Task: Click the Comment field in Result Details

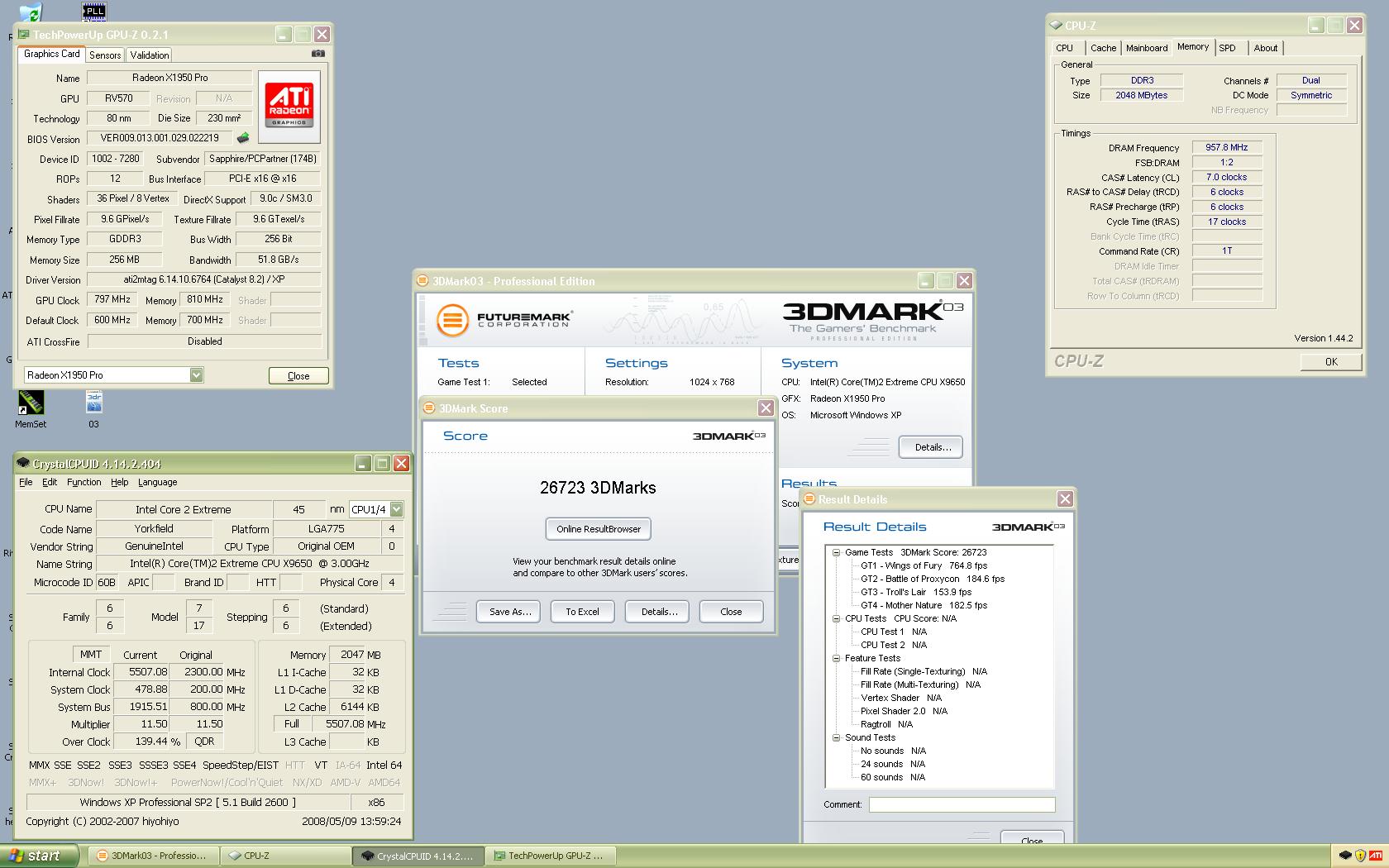Action: point(962,804)
